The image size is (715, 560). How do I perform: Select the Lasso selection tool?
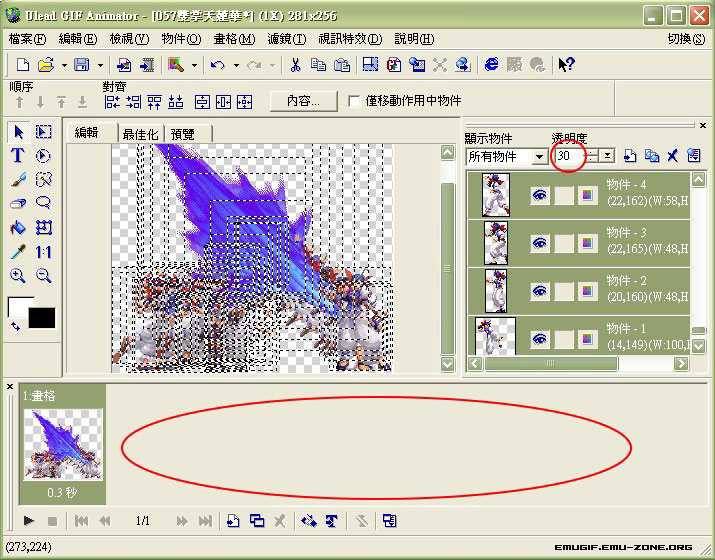[x=43, y=203]
